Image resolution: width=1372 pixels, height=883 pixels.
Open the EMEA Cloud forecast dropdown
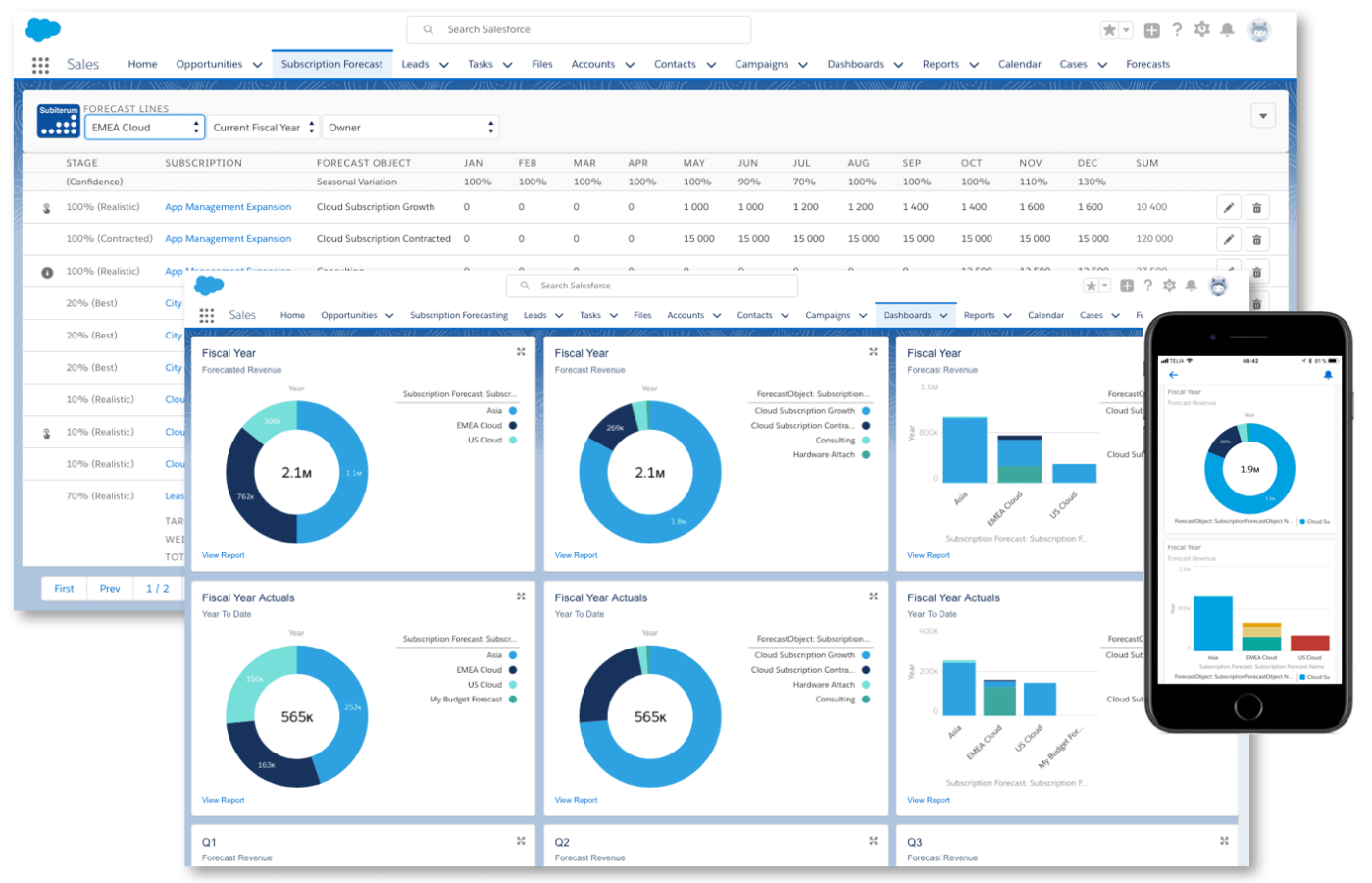144,128
